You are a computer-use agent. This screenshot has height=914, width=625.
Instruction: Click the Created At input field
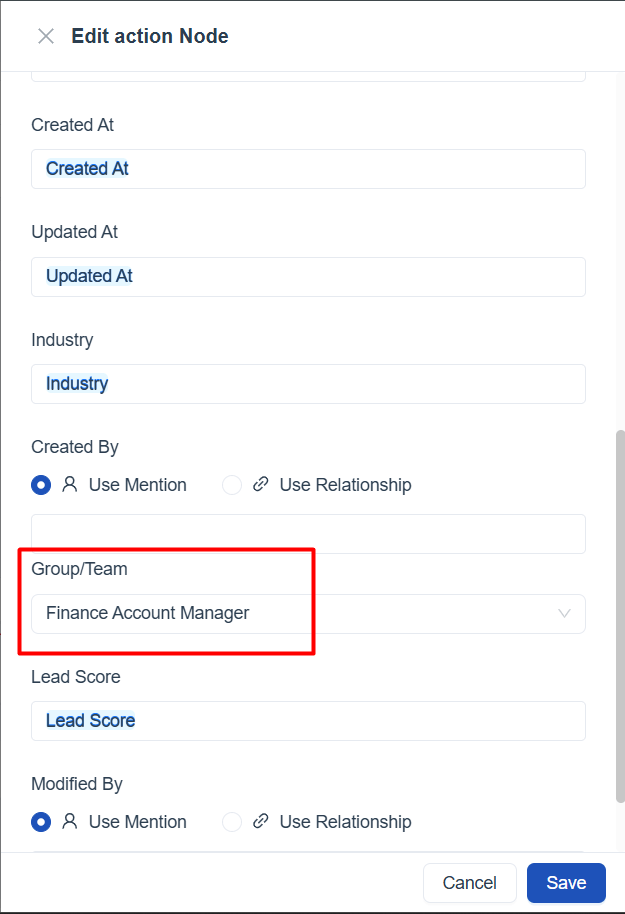pyautogui.click(x=350, y=169)
